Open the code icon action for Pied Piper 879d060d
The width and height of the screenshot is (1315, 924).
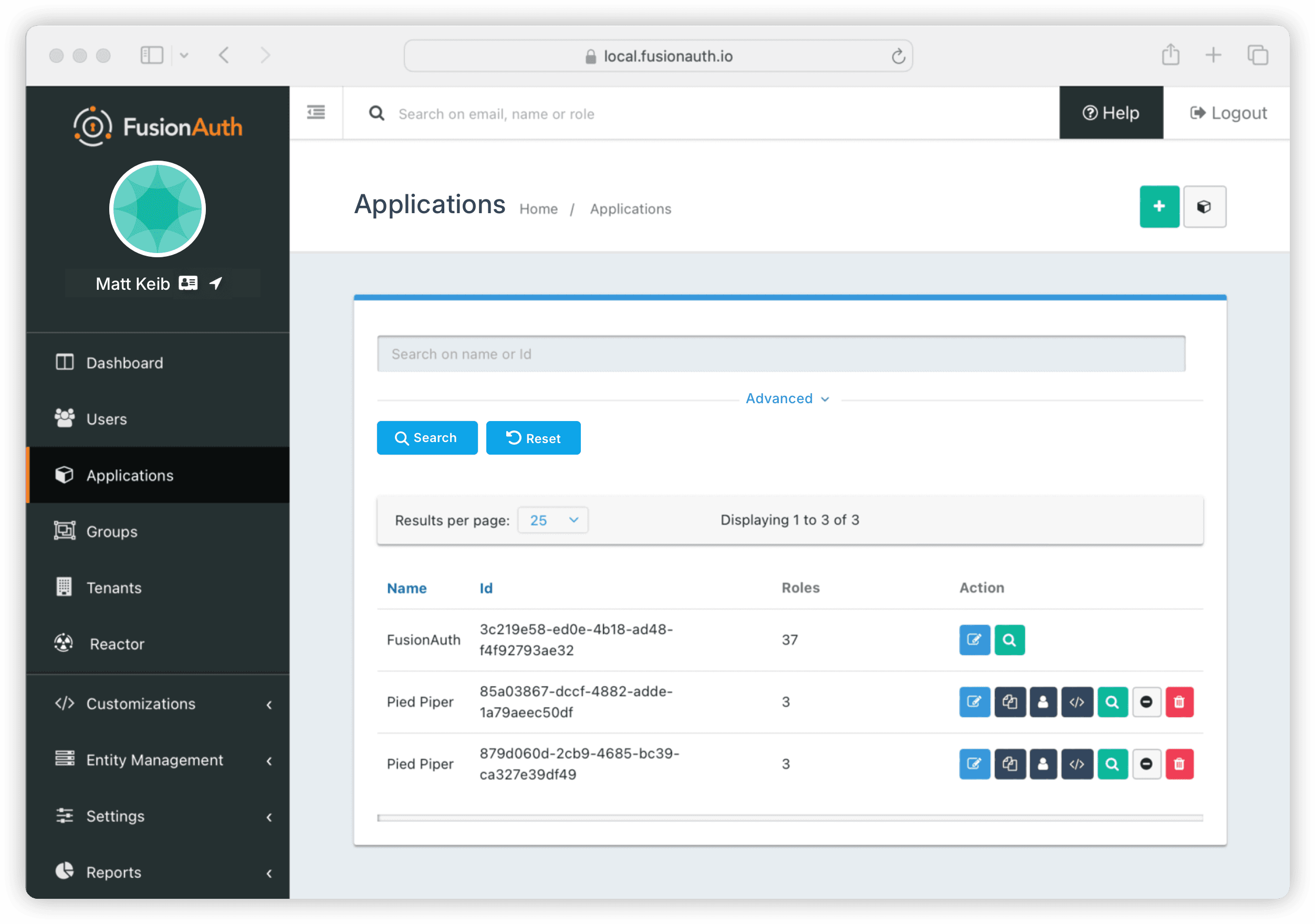[1077, 764]
